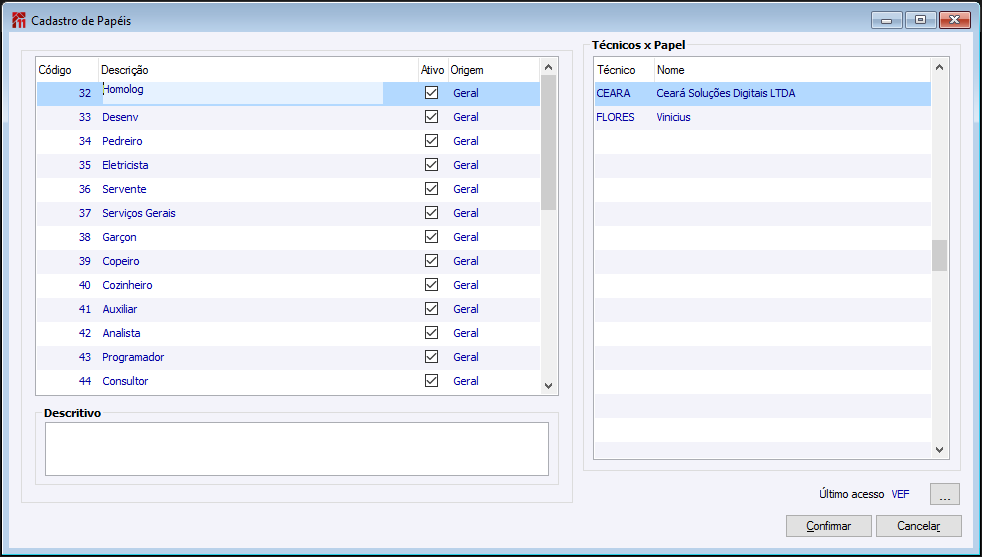
Task: Click the VEF último acesso value
Action: pyautogui.click(x=900, y=494)
